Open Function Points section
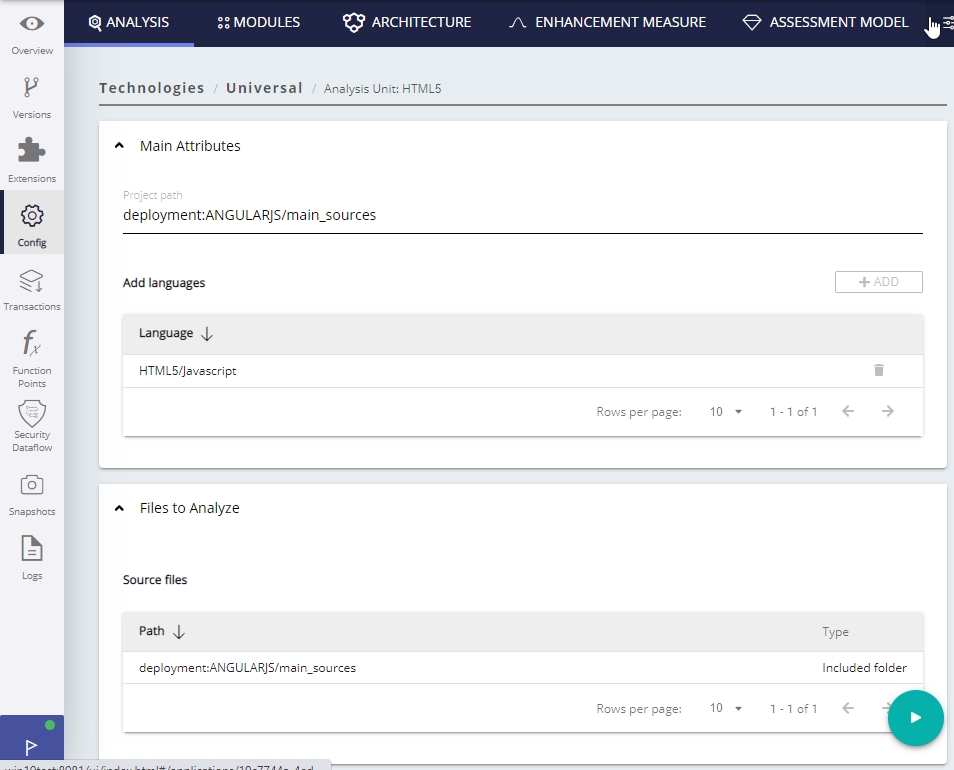Screen dimensions: 954x770 click(32, 356)
